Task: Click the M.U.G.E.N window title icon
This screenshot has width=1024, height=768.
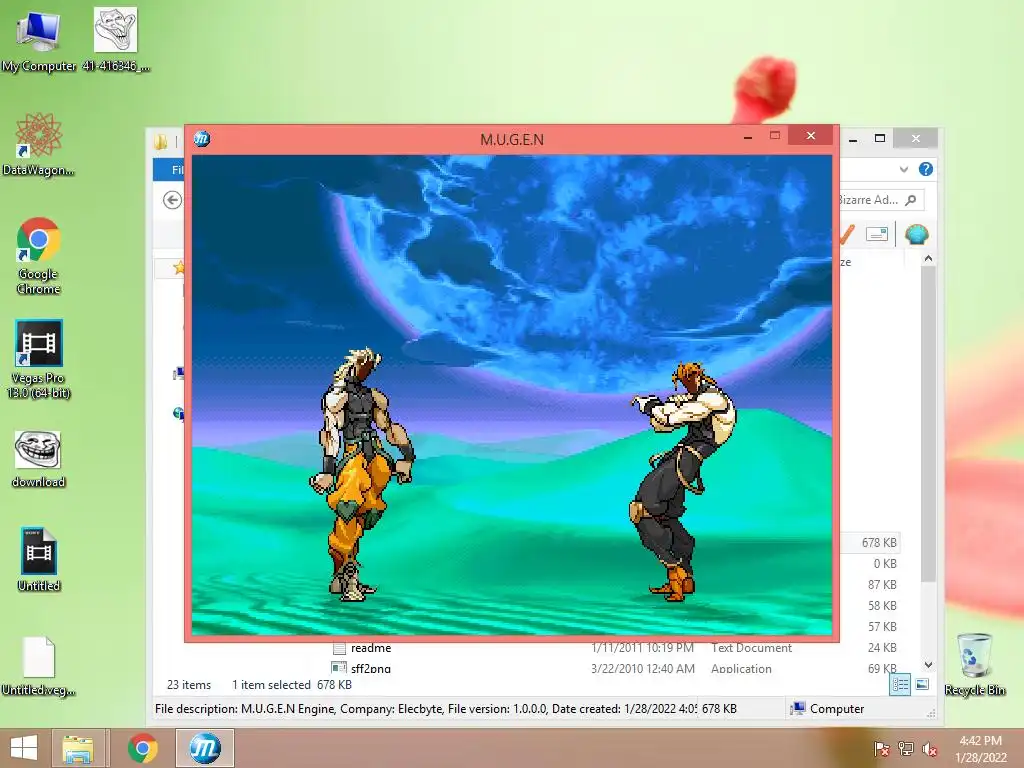Action: [202, 138]
